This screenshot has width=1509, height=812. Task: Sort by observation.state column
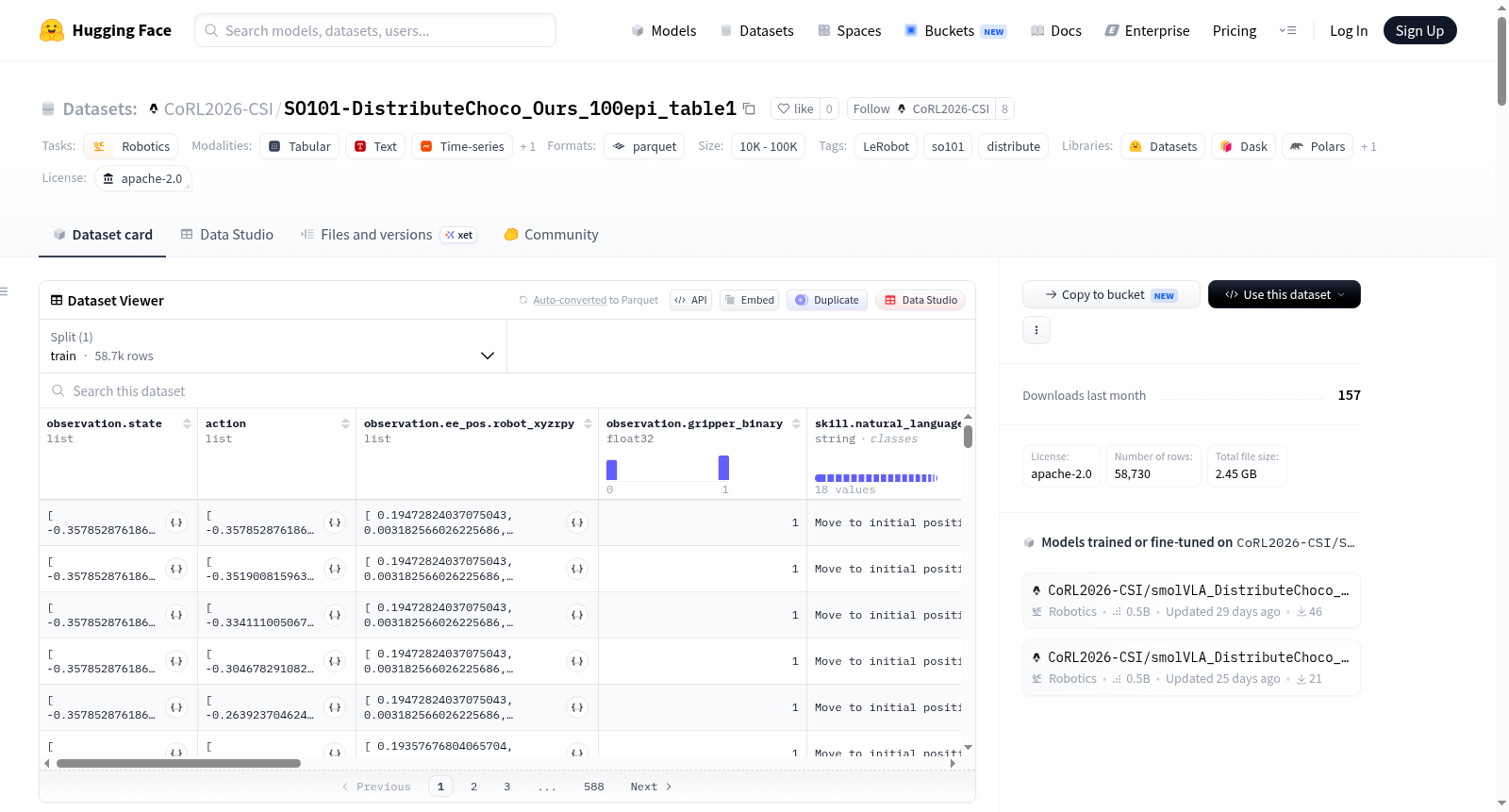(187, 423)
